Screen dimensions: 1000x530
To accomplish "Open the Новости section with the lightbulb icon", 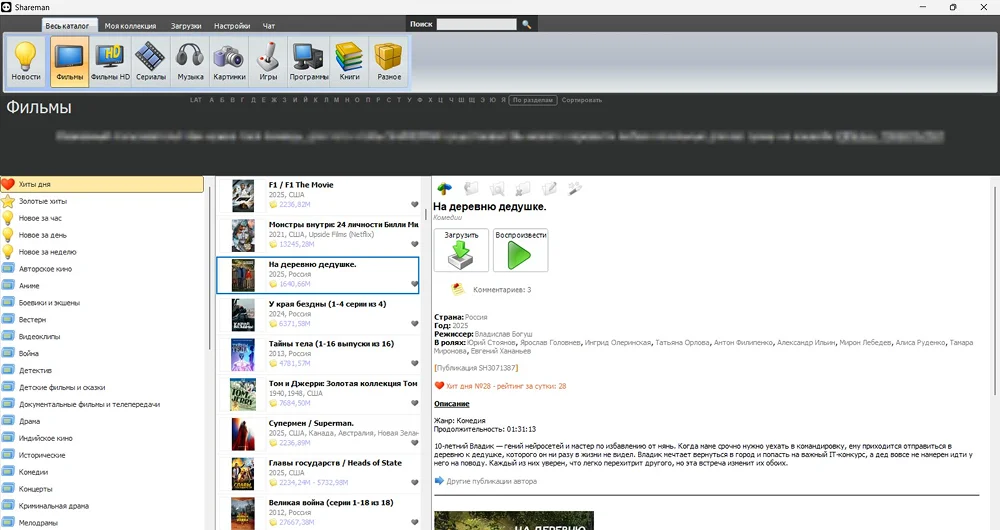I will tap(26, 61).
